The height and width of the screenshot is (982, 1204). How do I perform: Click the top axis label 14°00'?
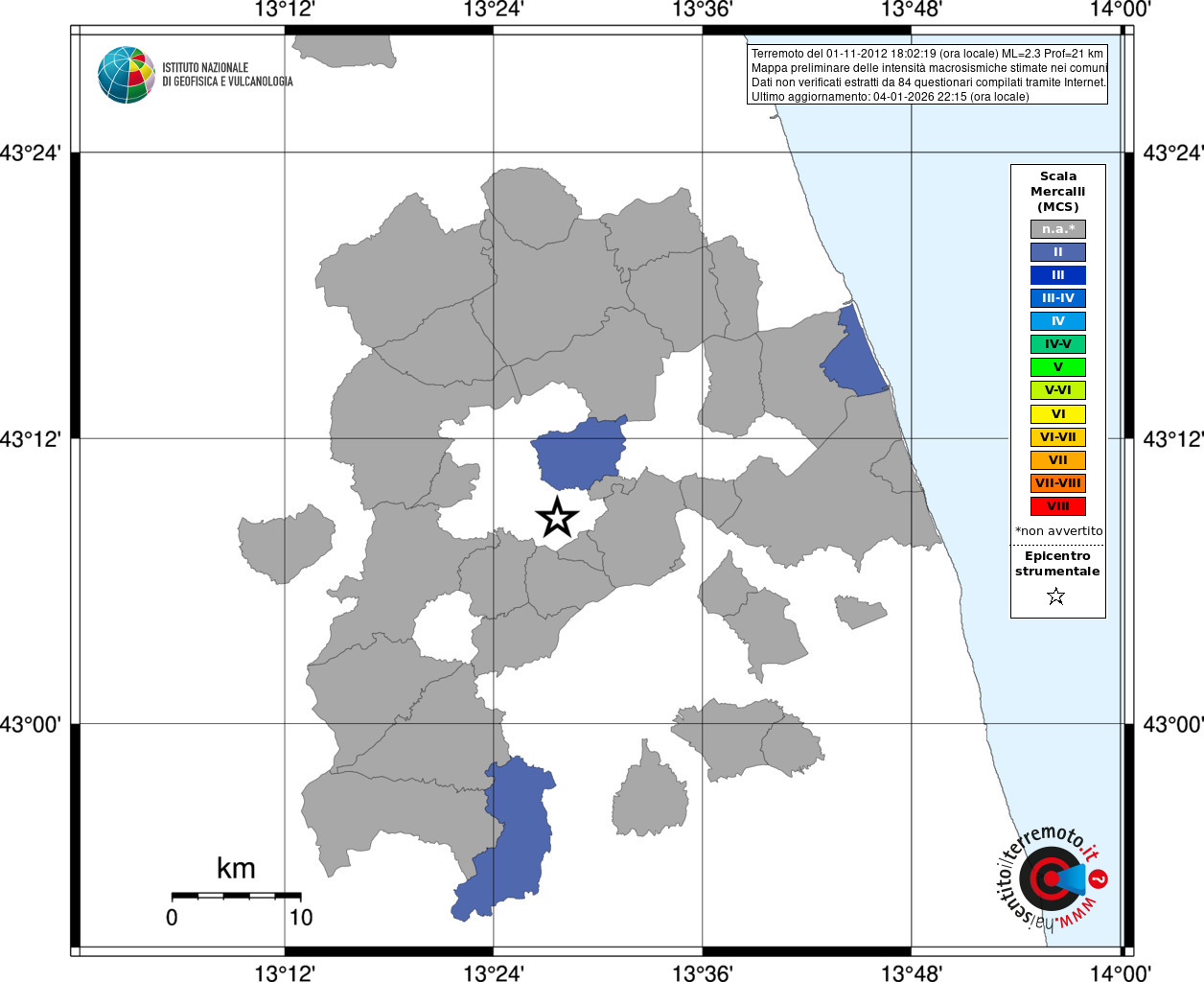(1121, 10)
